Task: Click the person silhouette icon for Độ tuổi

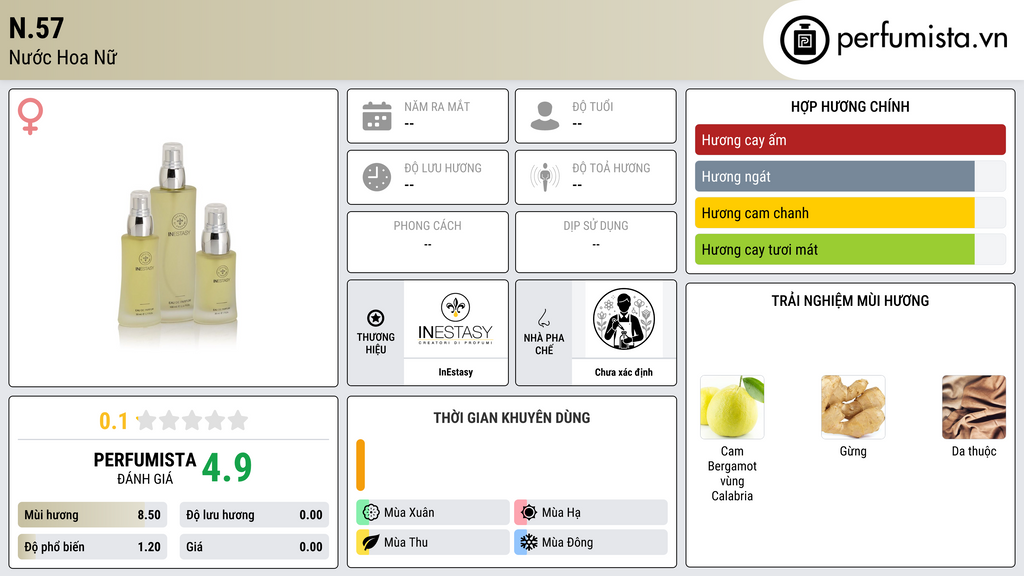Action: pos(545,116)
